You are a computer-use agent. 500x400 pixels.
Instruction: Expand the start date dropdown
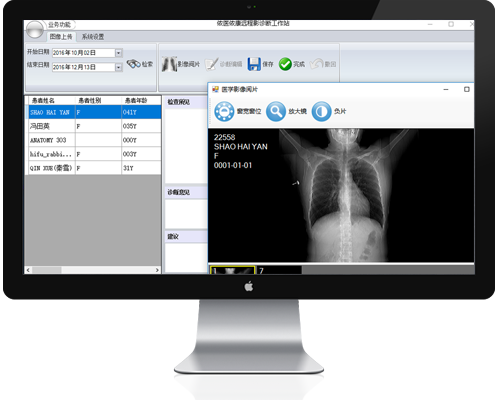coord(118,53)
